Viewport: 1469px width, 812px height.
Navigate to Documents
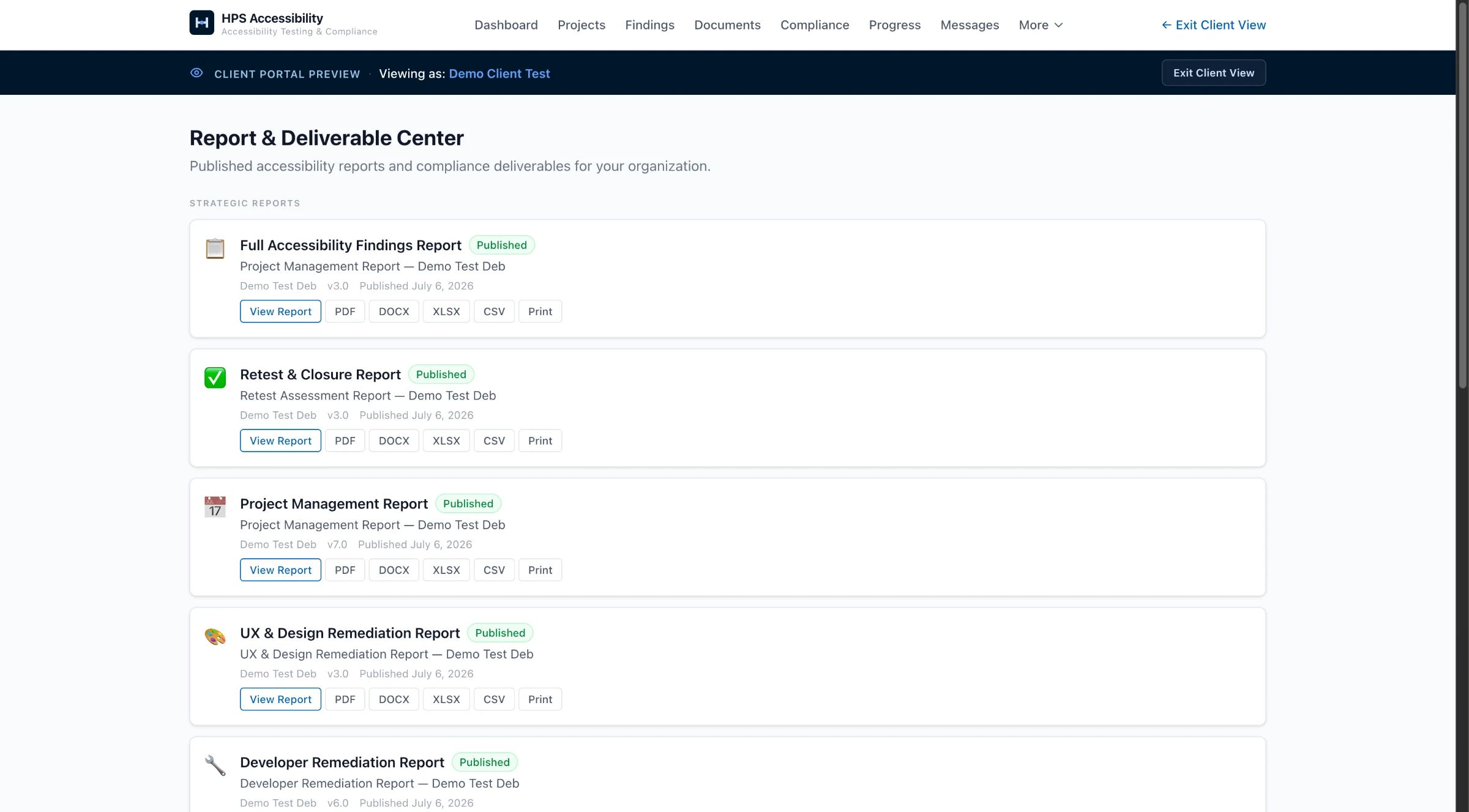point(727,25)
